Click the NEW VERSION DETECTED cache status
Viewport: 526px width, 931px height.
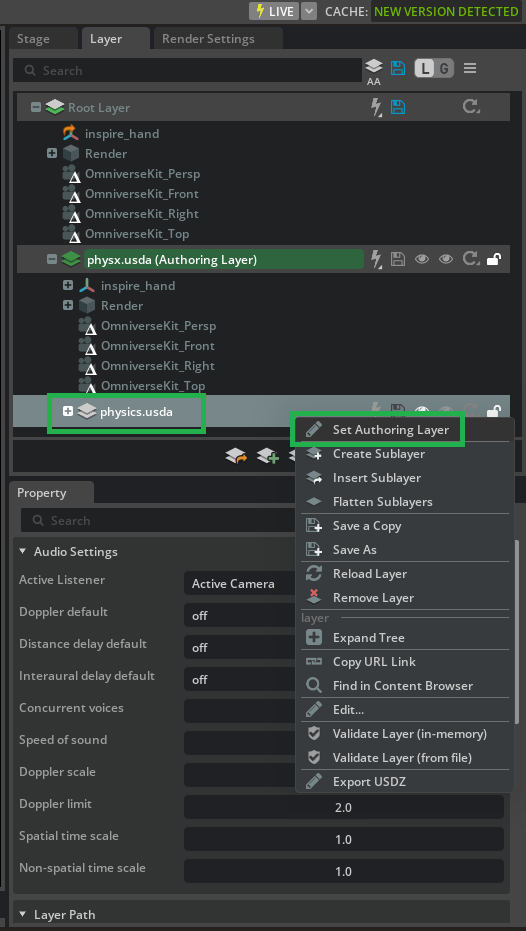tap(446, 11)
